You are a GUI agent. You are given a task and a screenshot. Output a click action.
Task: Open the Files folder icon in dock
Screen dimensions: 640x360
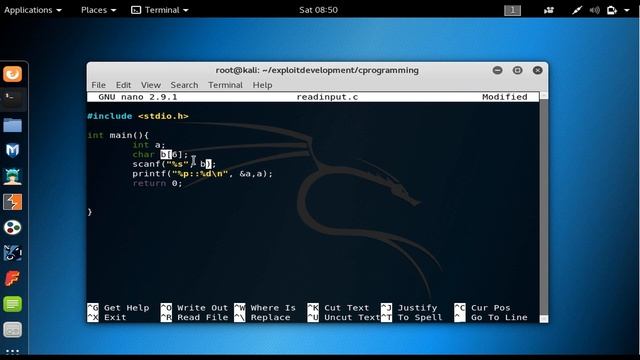click(13, 125)
